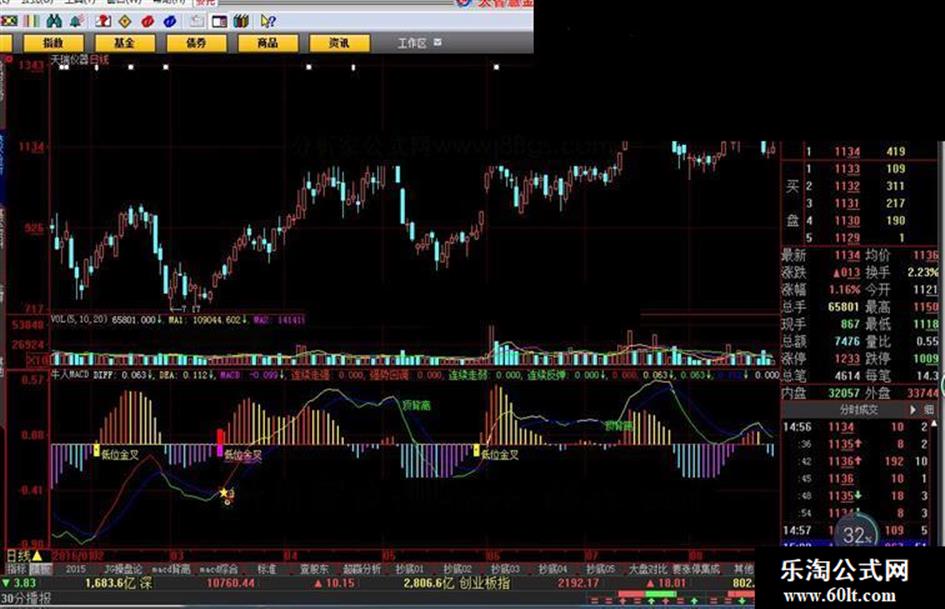Click the 总手 65801 value

[843, 307]
